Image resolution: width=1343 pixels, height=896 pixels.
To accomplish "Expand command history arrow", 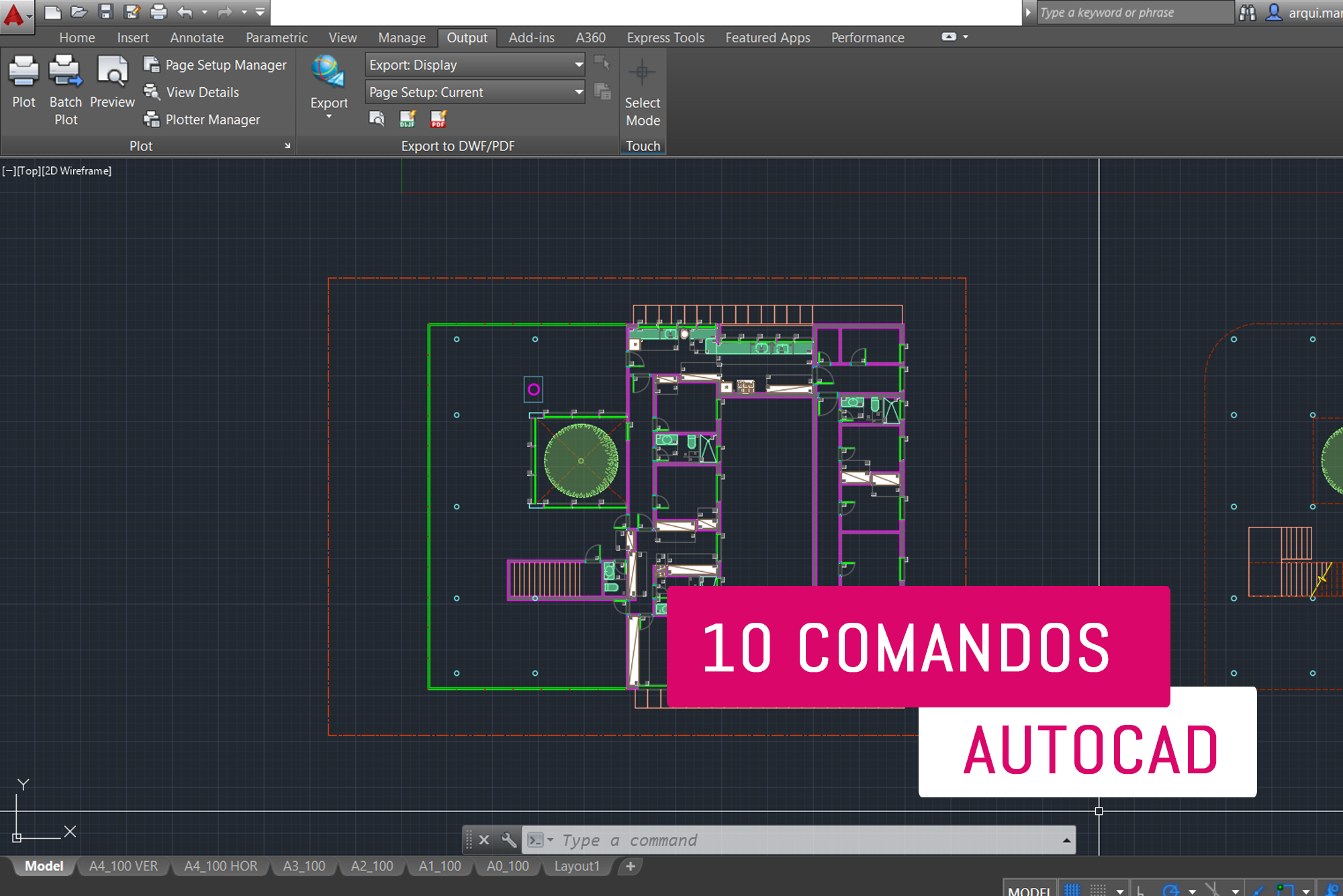I will (x=1066, y=840).
